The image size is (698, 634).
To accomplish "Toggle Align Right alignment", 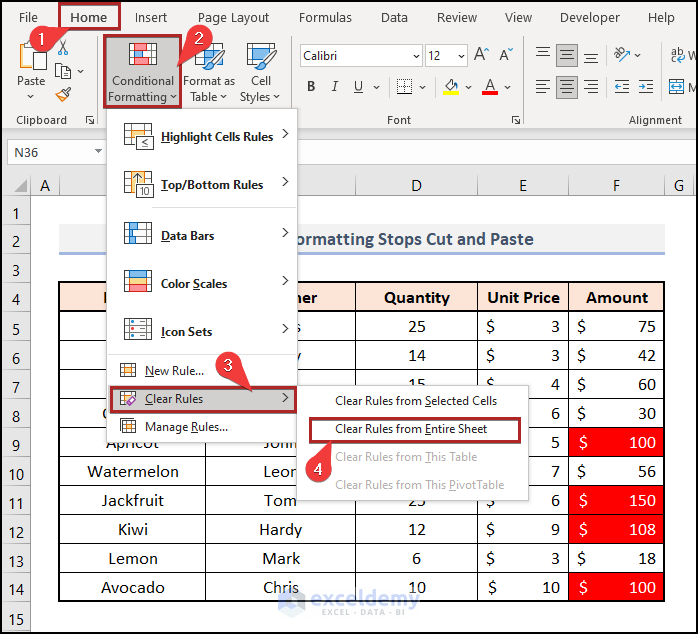I will tap(591, 87).
